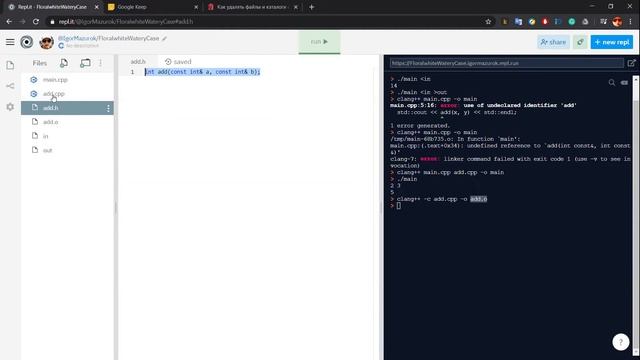Screen dimensions: 640x360
Task: Edit the repl name with the pencil icon
Action: click(x=164, y=38)
